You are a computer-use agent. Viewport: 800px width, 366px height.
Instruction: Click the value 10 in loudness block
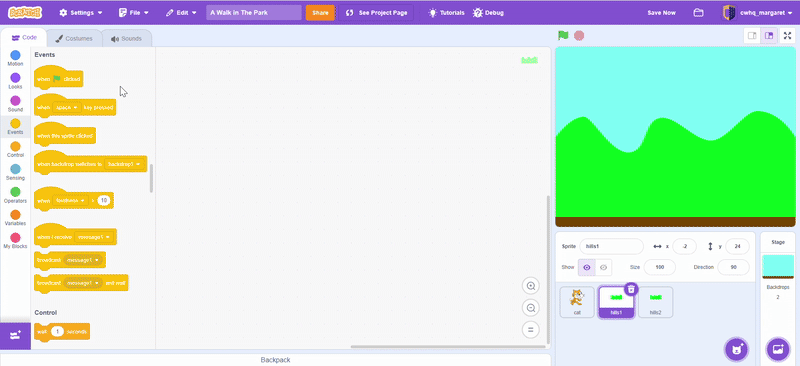tap(104, 201)
